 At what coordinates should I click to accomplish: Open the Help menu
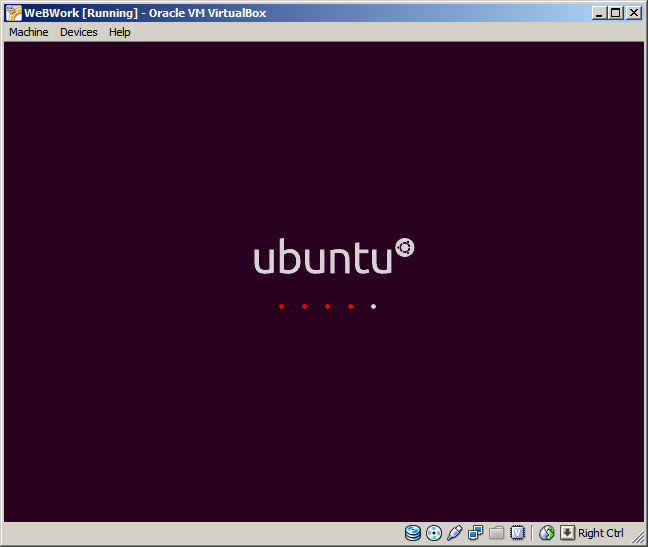(119, 32)
